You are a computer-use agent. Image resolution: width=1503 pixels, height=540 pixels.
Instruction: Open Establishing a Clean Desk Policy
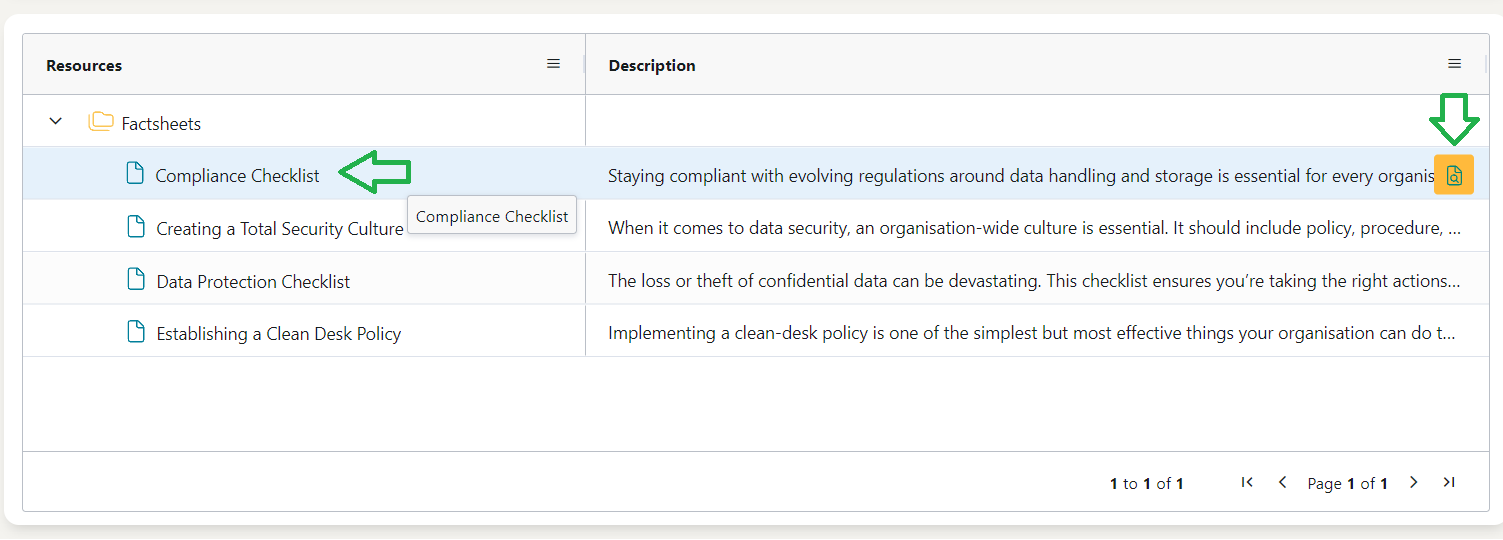click(x=278, y=334)
